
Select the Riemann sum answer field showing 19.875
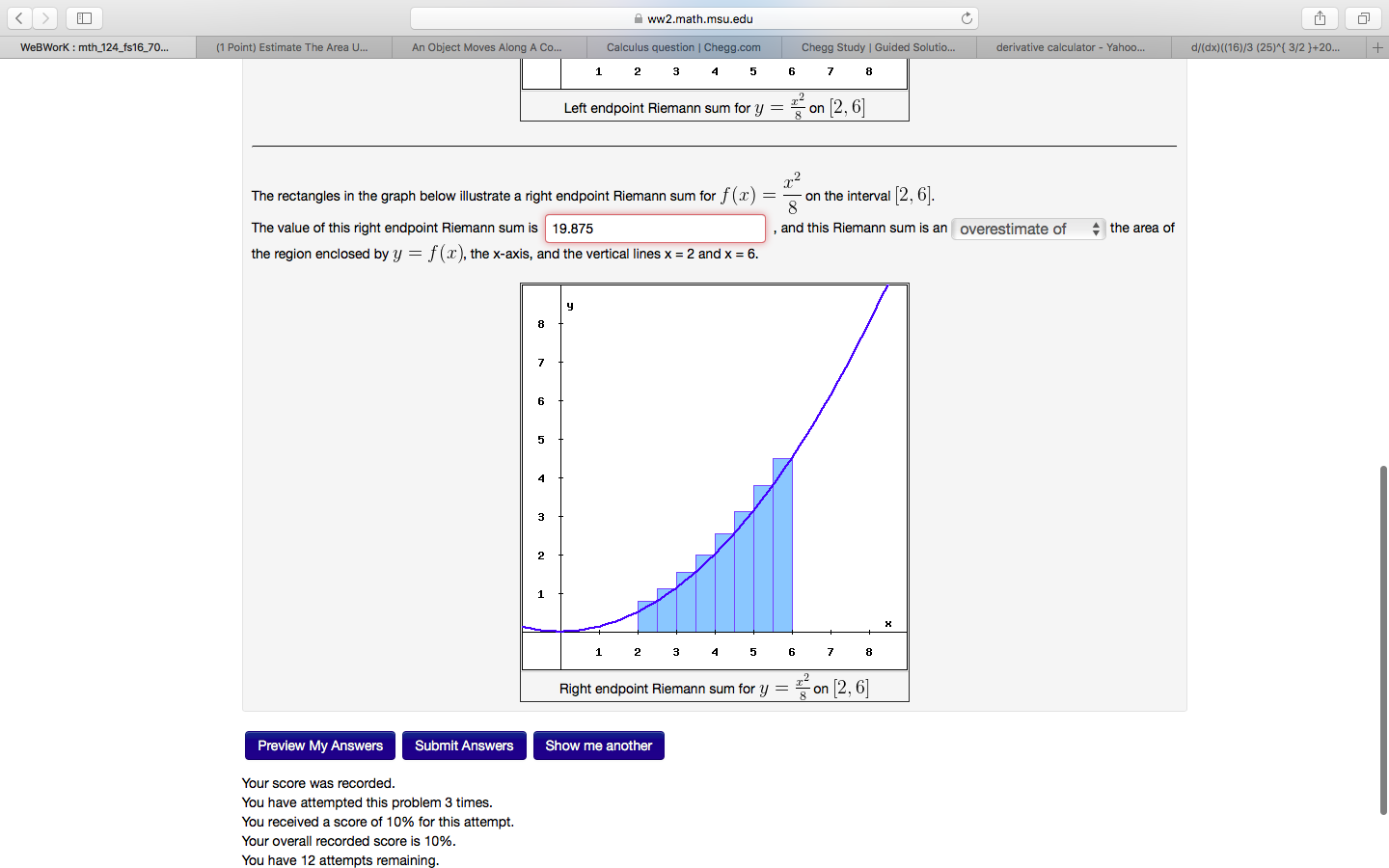click(x=654, y=229)
